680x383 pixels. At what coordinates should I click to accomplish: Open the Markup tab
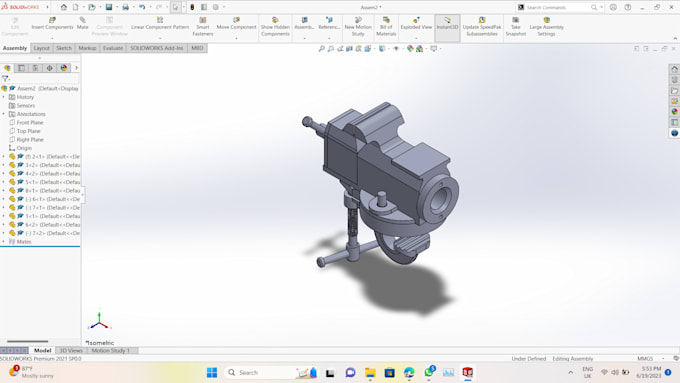pyautogui.click(x=87, y=48)
